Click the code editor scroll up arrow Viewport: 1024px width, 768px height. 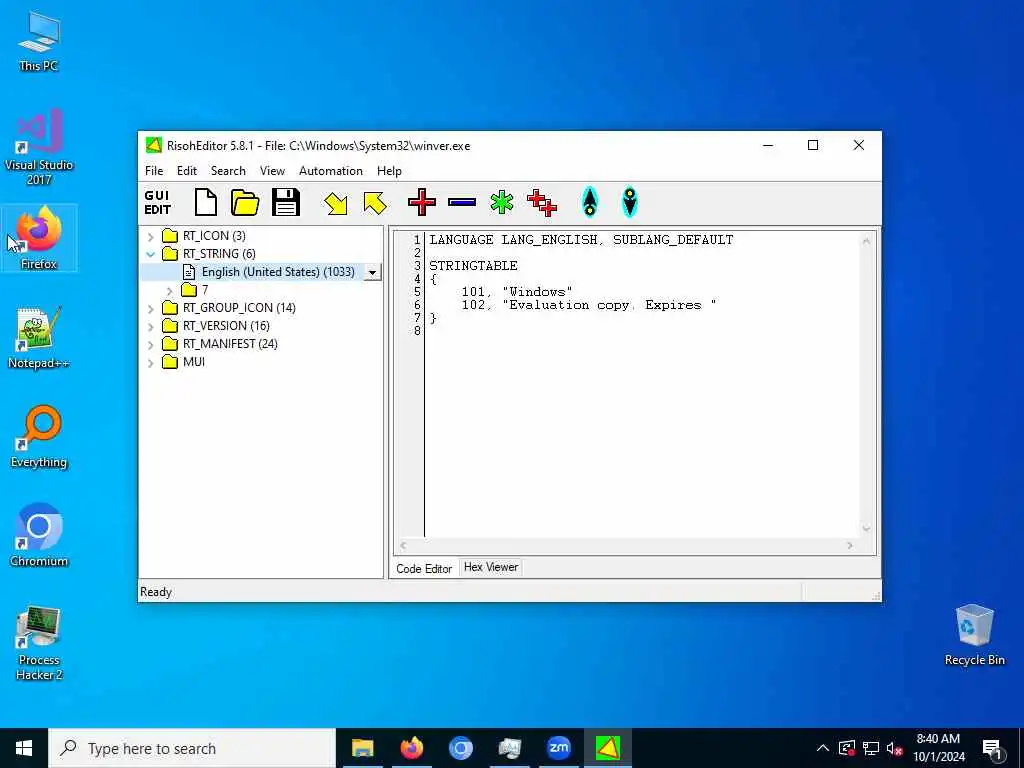coord(867,241)
